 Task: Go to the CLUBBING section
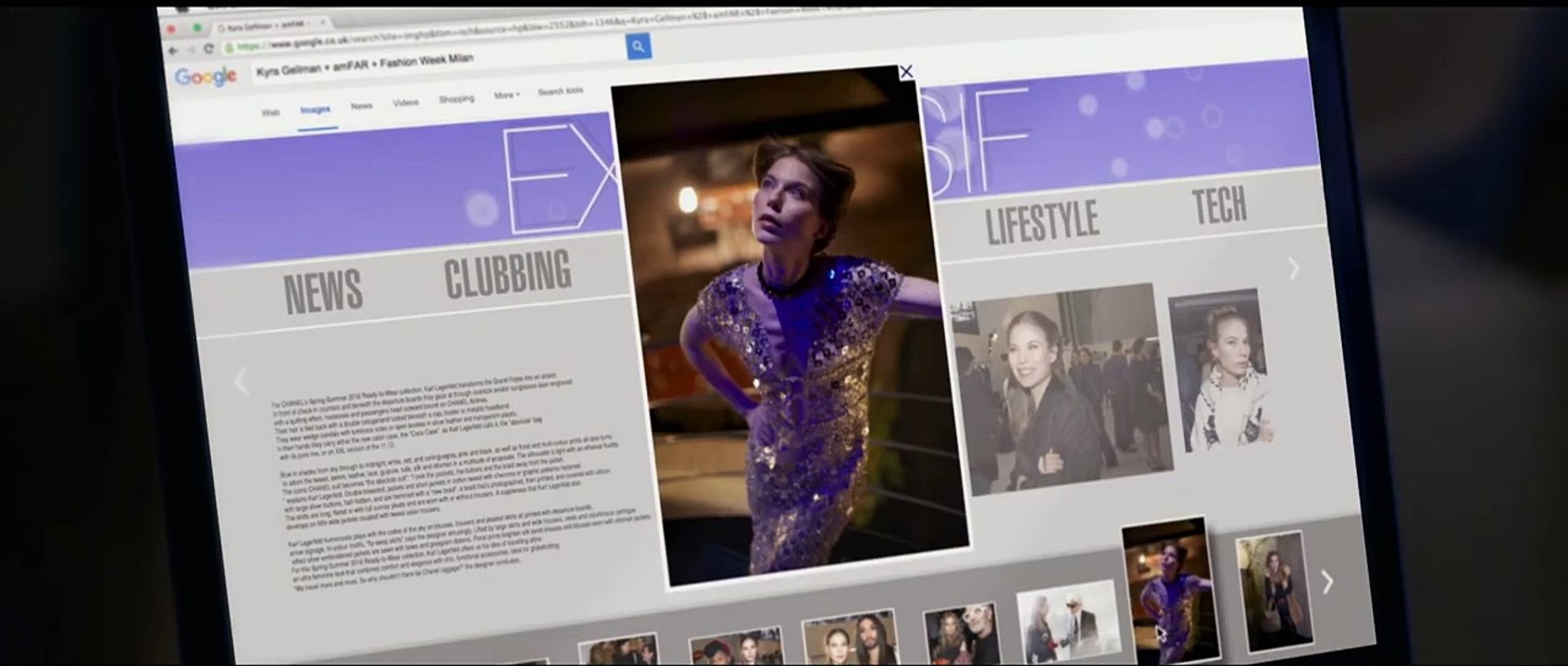pyautogui.click(x=508, y=275)
